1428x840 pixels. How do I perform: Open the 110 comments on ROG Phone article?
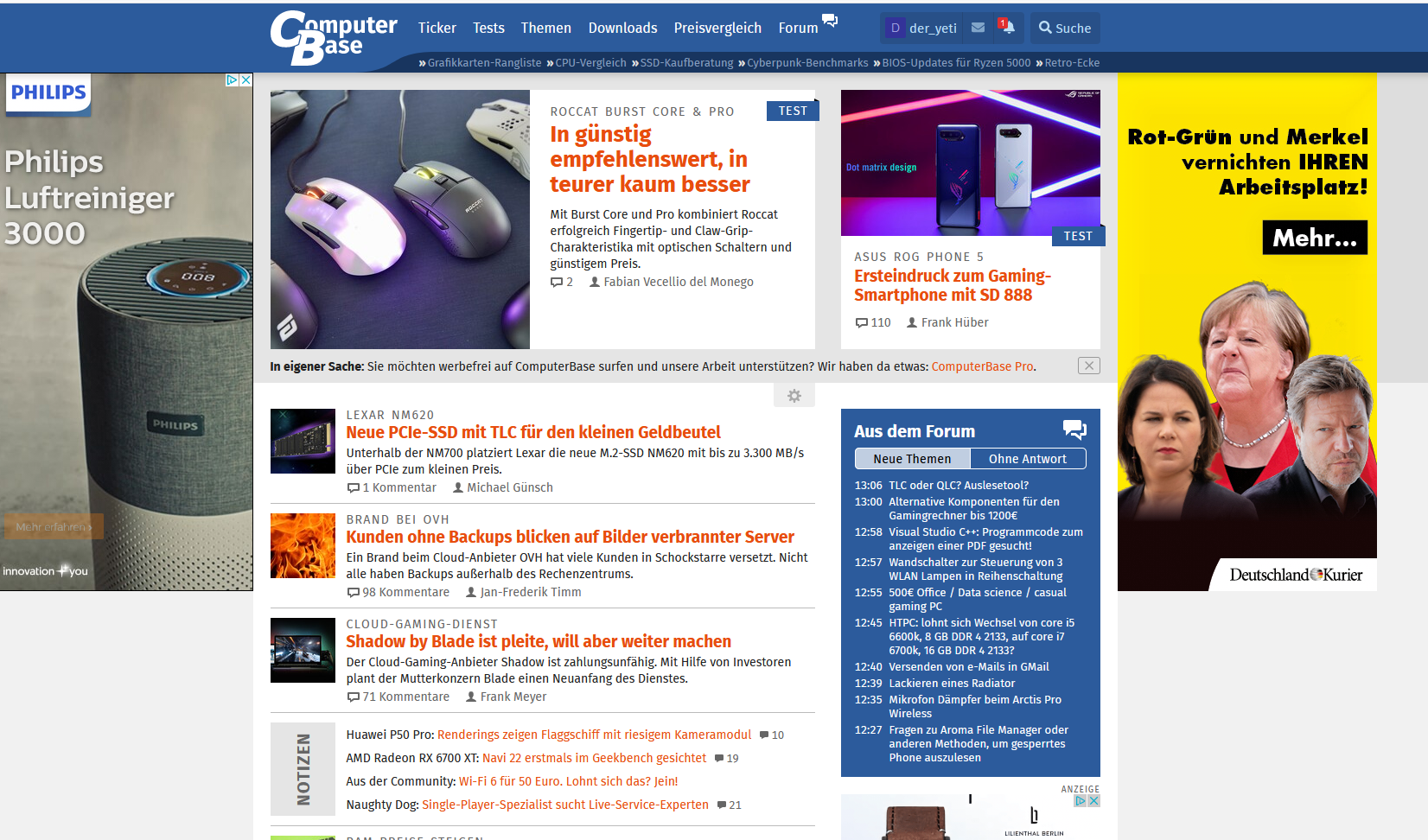(x=873, y=322)
